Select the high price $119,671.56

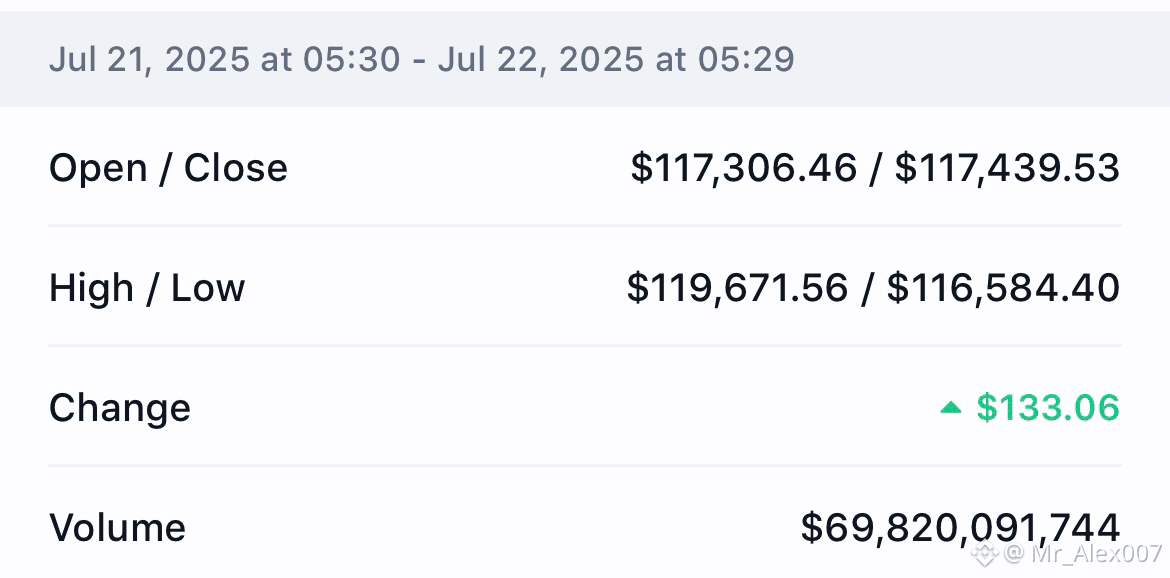pos(737,288)
